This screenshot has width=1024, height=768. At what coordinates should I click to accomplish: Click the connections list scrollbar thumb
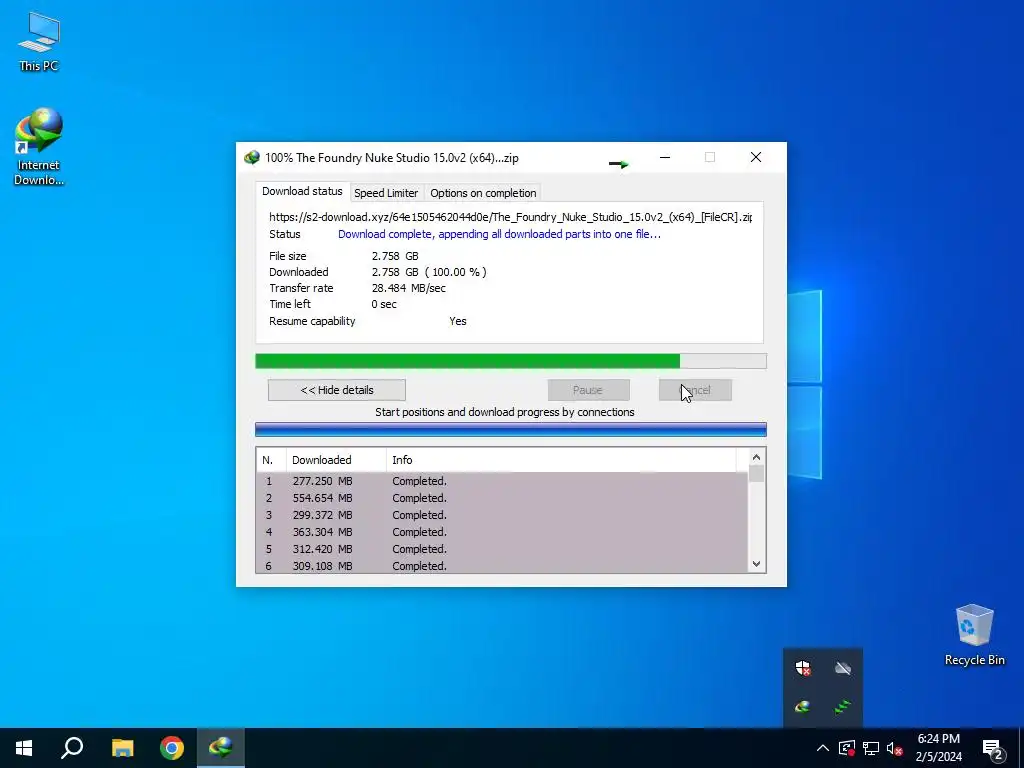(x=756, y=473)
